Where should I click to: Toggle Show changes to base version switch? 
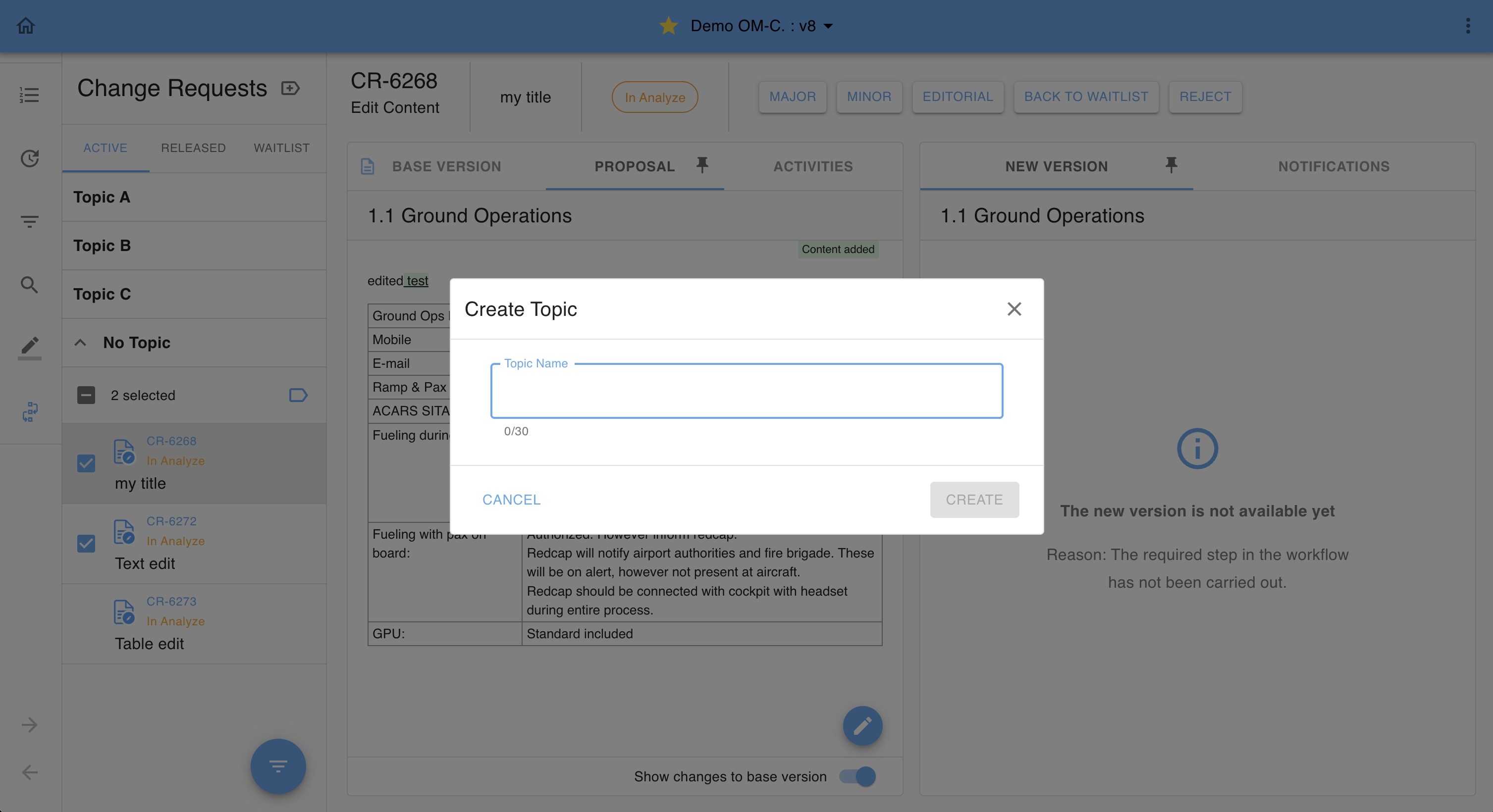pyautogui.click(x=858, y=777)
